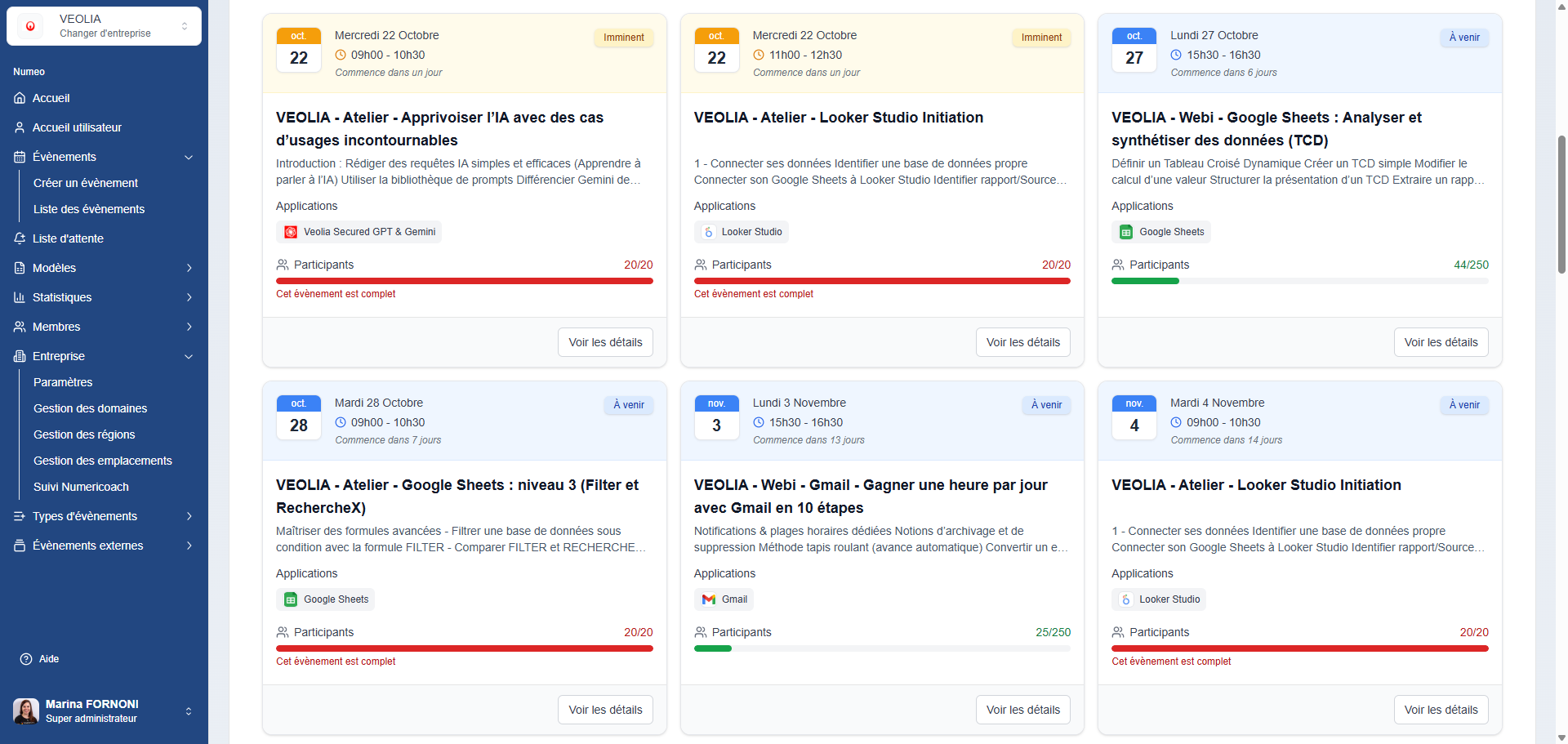1568x744 pixels.
Task: Expand the Modèles submenu chevron
Action: click(x=189, y=268)
